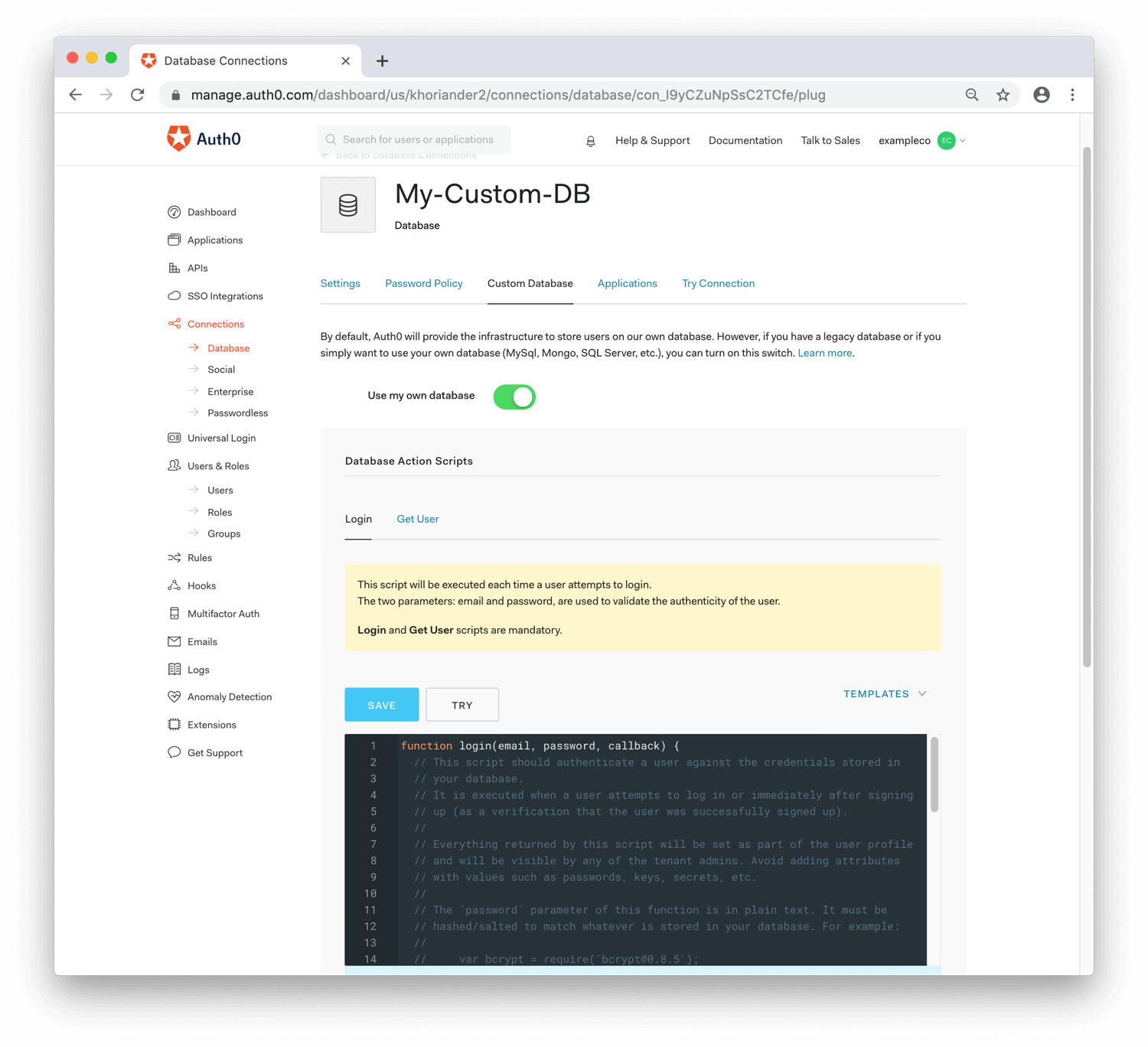Close the Database Connections browser tab
1148x1047 pixels.
coord(346,60)
